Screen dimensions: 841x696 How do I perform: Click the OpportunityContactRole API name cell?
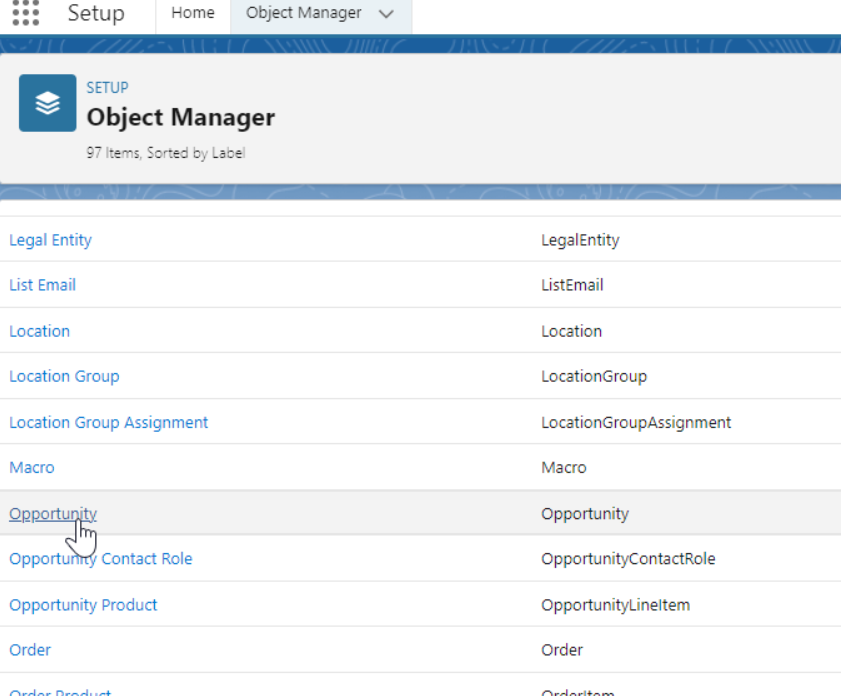pyautogui.click(x=628, y=559)
